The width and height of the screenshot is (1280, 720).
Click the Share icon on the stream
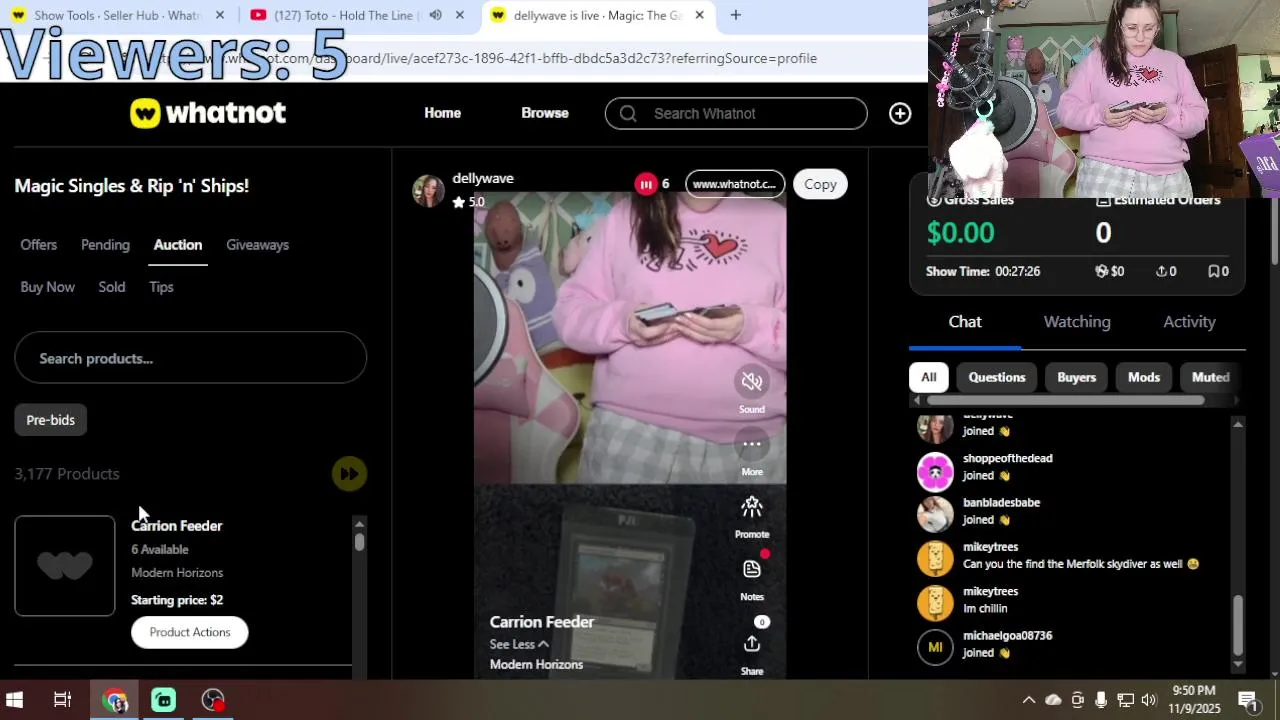coord(752,644)
